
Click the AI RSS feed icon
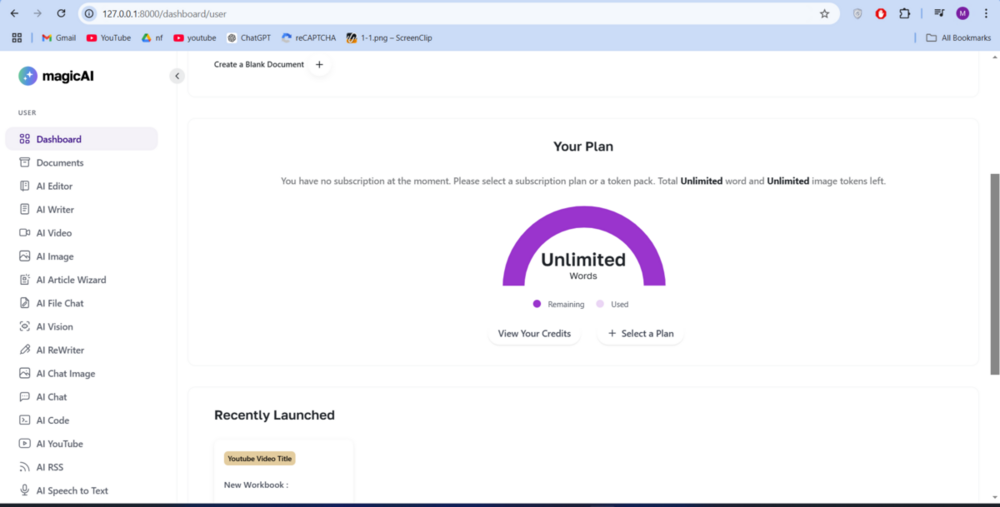pos(25,467)
